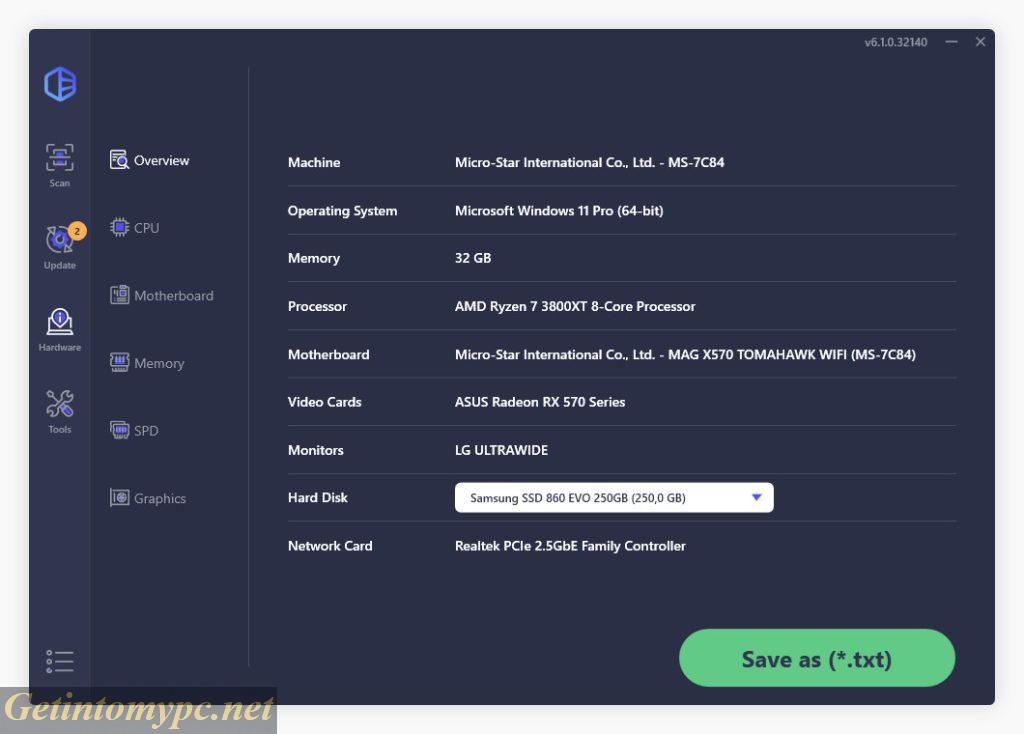Close the Driver Easy window
The image size is (1024, 734).
pyautogui.click(x=980, y=42)
